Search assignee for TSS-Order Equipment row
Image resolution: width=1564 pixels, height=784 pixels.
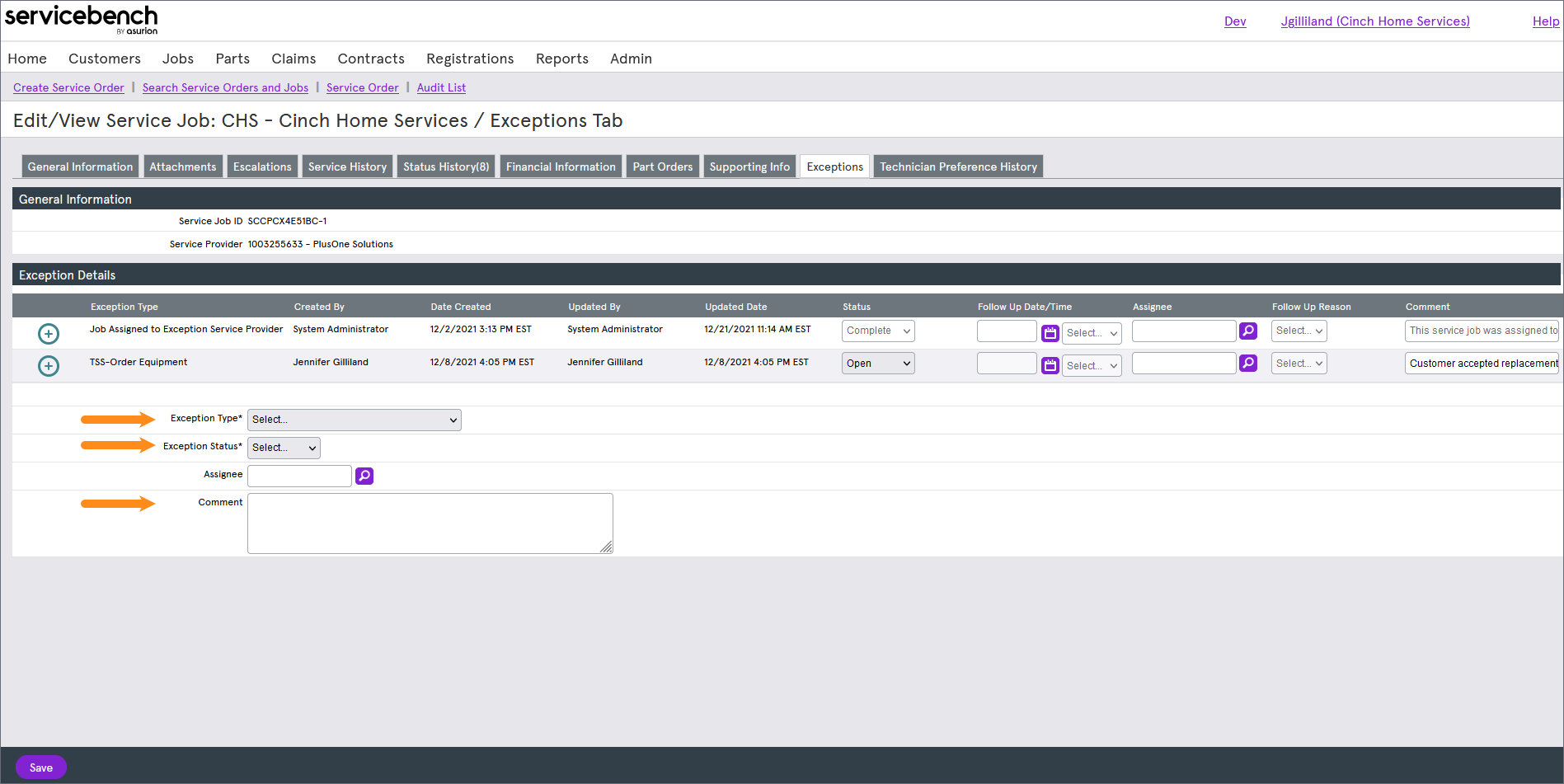coord(1248,363)
